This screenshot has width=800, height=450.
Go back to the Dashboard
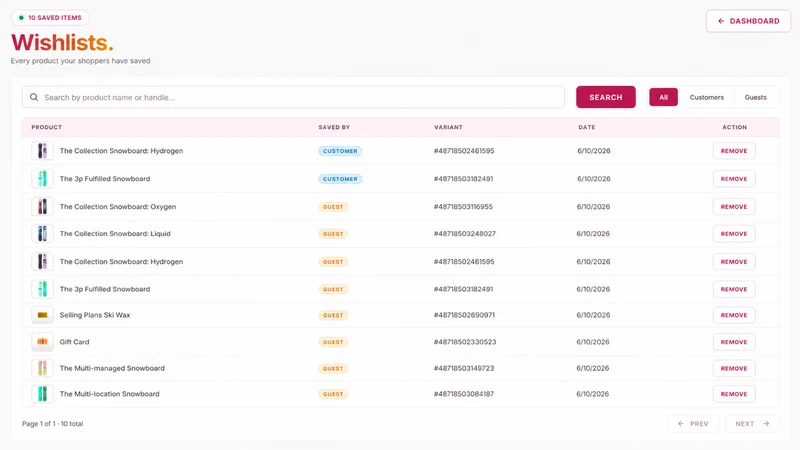[748, 21]
